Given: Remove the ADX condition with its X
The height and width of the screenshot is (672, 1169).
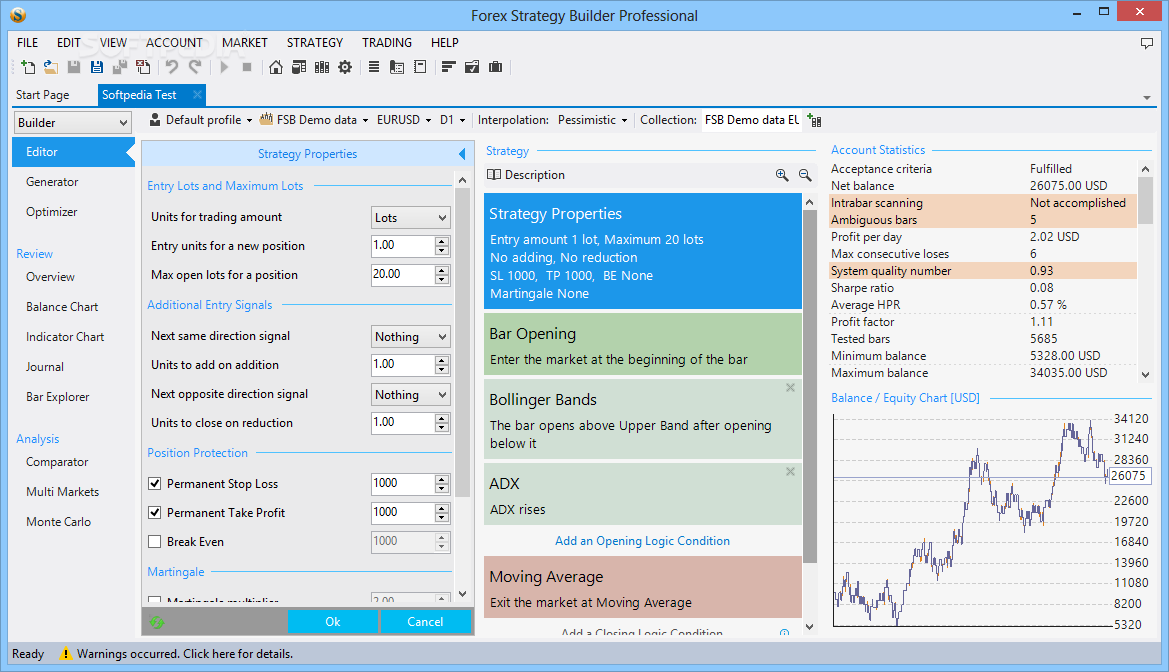Looking at the screenshot, I should pyautogui.click(x=790, y=471).
